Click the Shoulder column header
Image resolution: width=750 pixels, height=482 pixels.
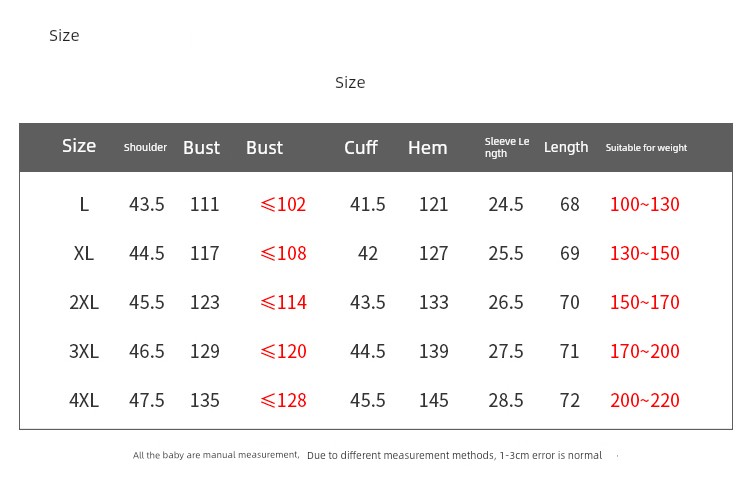tap(145, 148)
